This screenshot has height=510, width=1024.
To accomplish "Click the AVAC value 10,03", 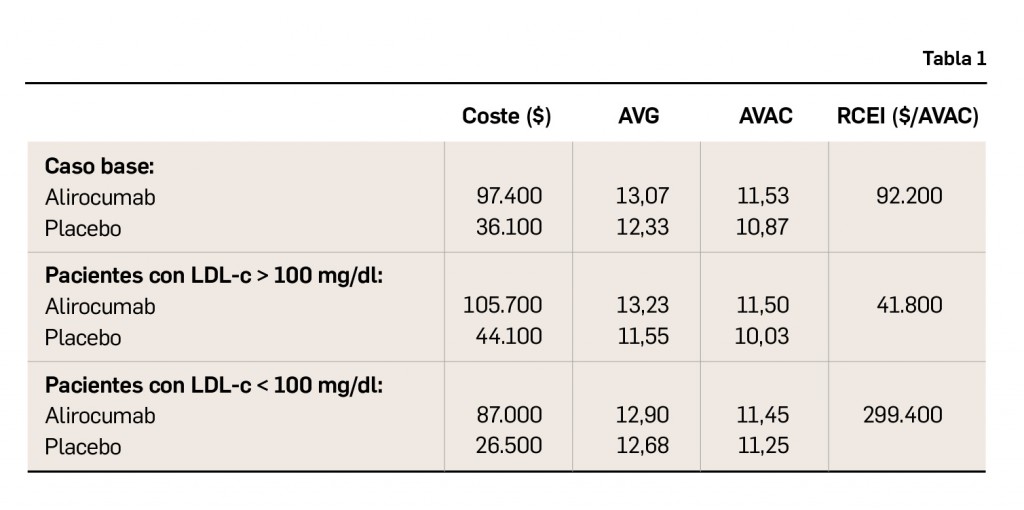I will (x=762, y=337).
